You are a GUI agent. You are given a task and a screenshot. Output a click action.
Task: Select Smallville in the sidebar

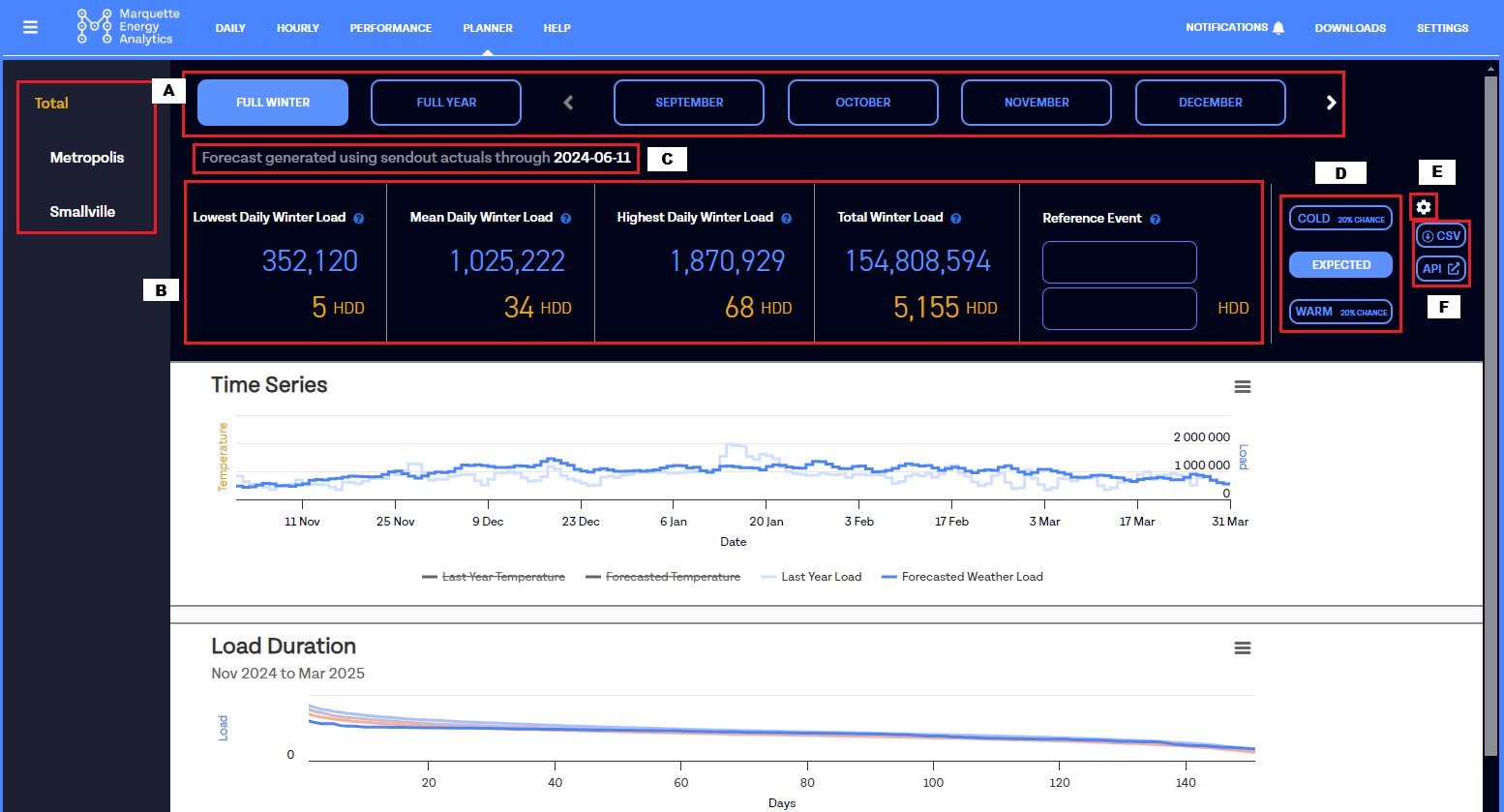click(82, 212)
